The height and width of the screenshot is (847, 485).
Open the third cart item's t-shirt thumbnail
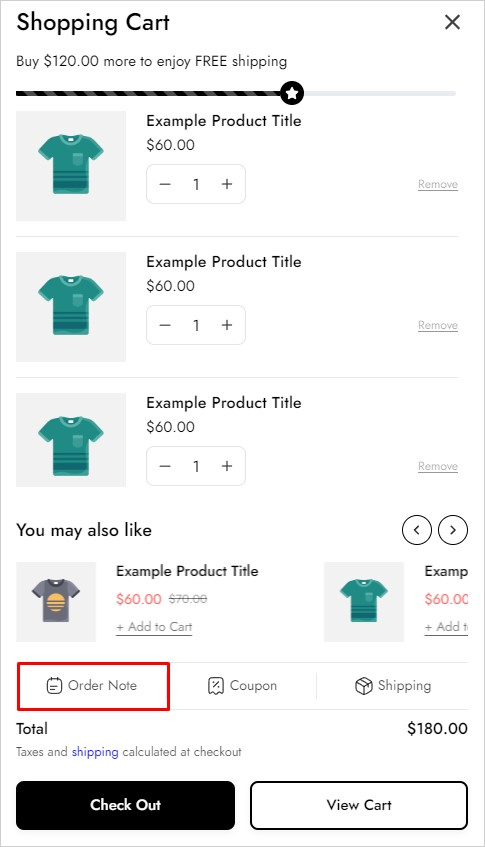pos(71,440)
